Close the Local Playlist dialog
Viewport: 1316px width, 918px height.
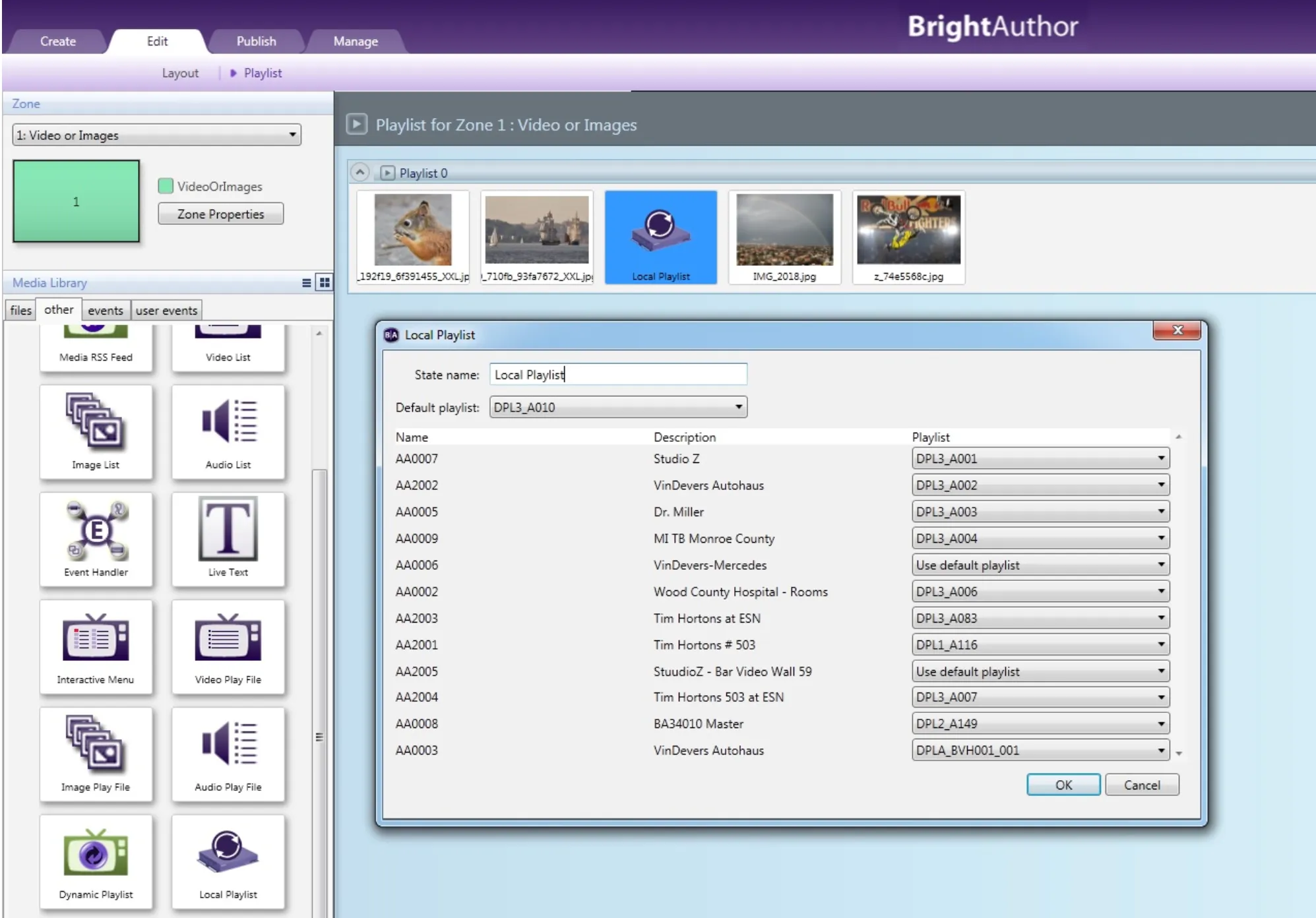[1177, 330]
